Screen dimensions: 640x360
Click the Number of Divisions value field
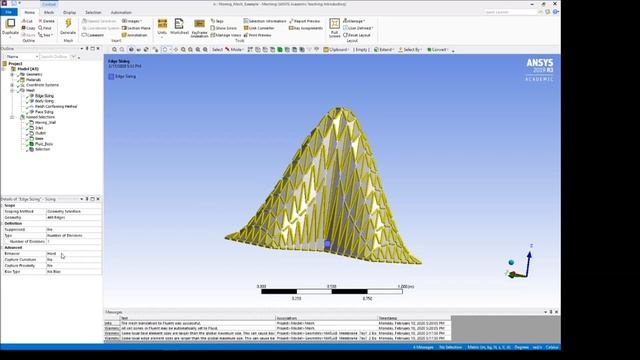coord(73,241)
